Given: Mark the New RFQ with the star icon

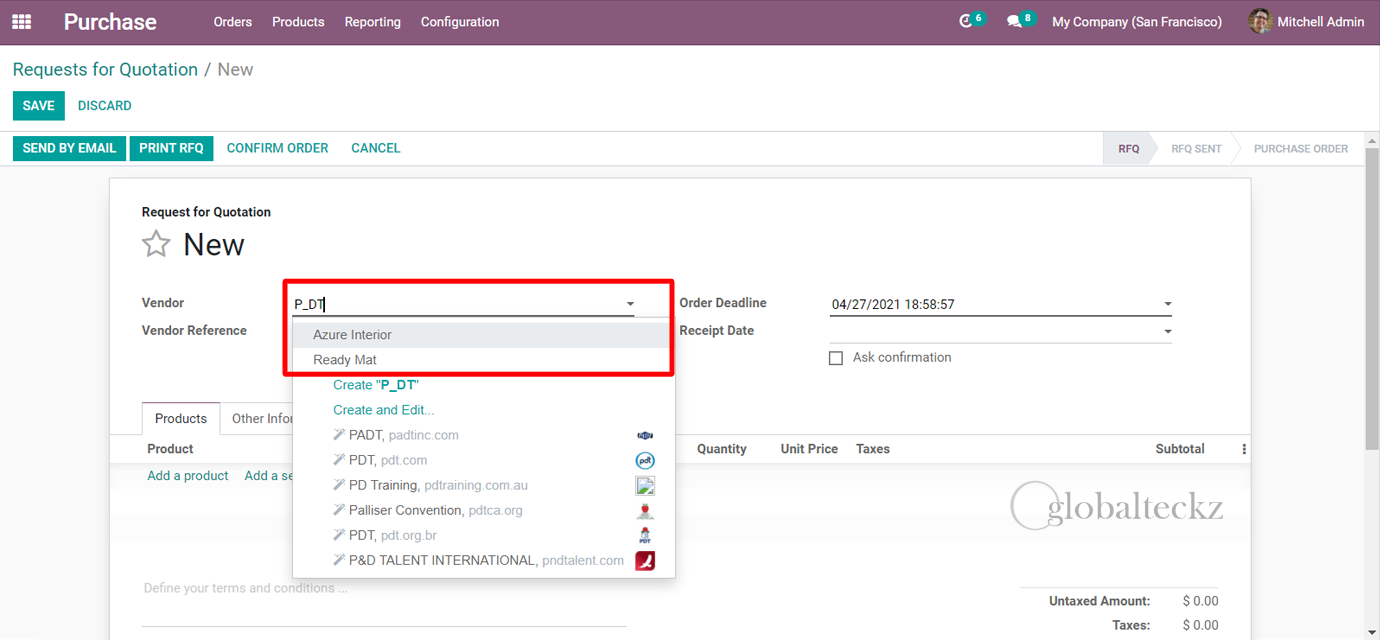Looking at the screenshot, I should (156, 244).
